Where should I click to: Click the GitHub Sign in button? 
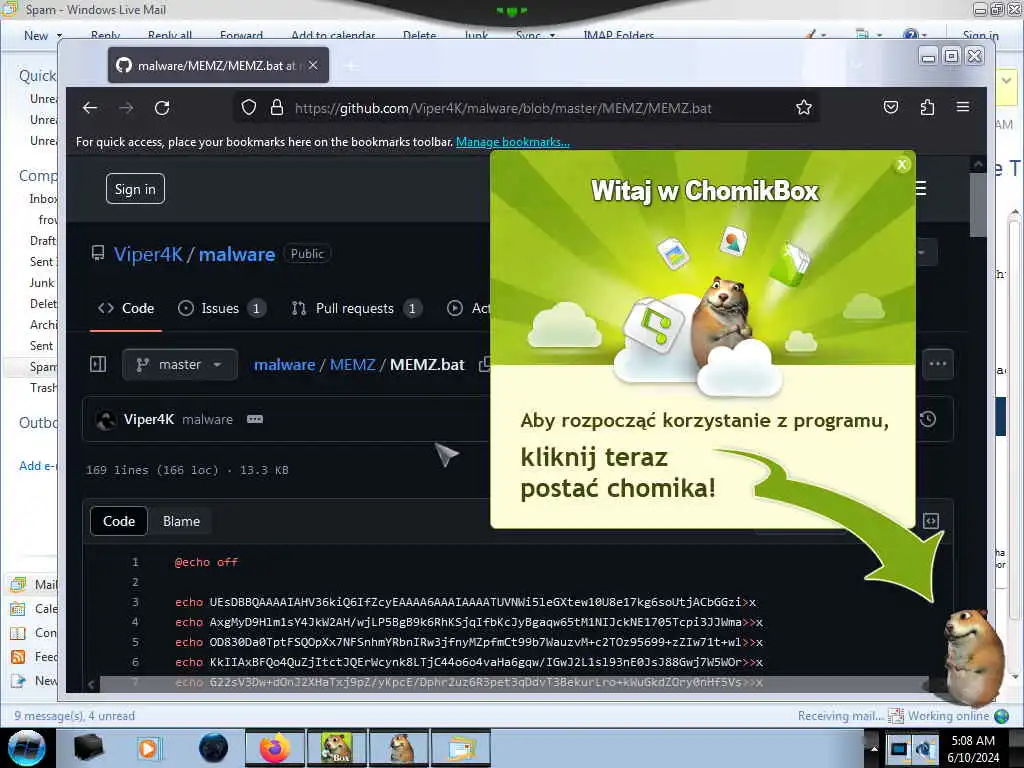point(135,189)
